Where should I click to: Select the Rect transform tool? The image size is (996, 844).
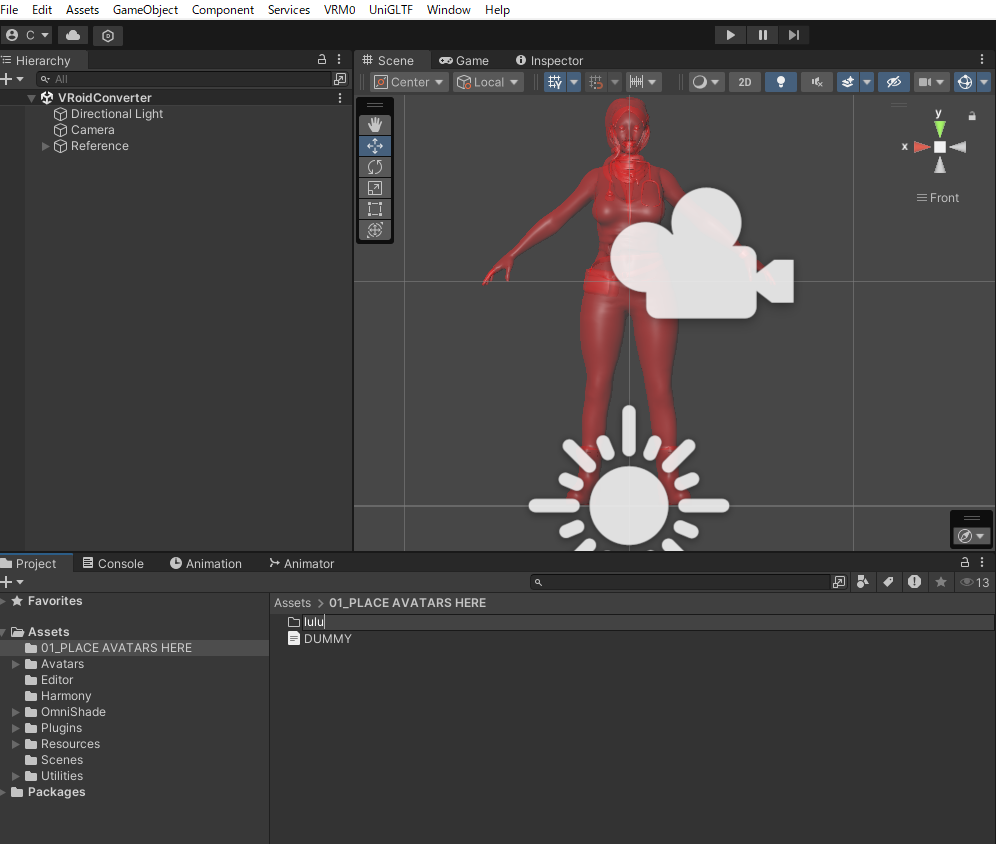(x=375, y=209)
